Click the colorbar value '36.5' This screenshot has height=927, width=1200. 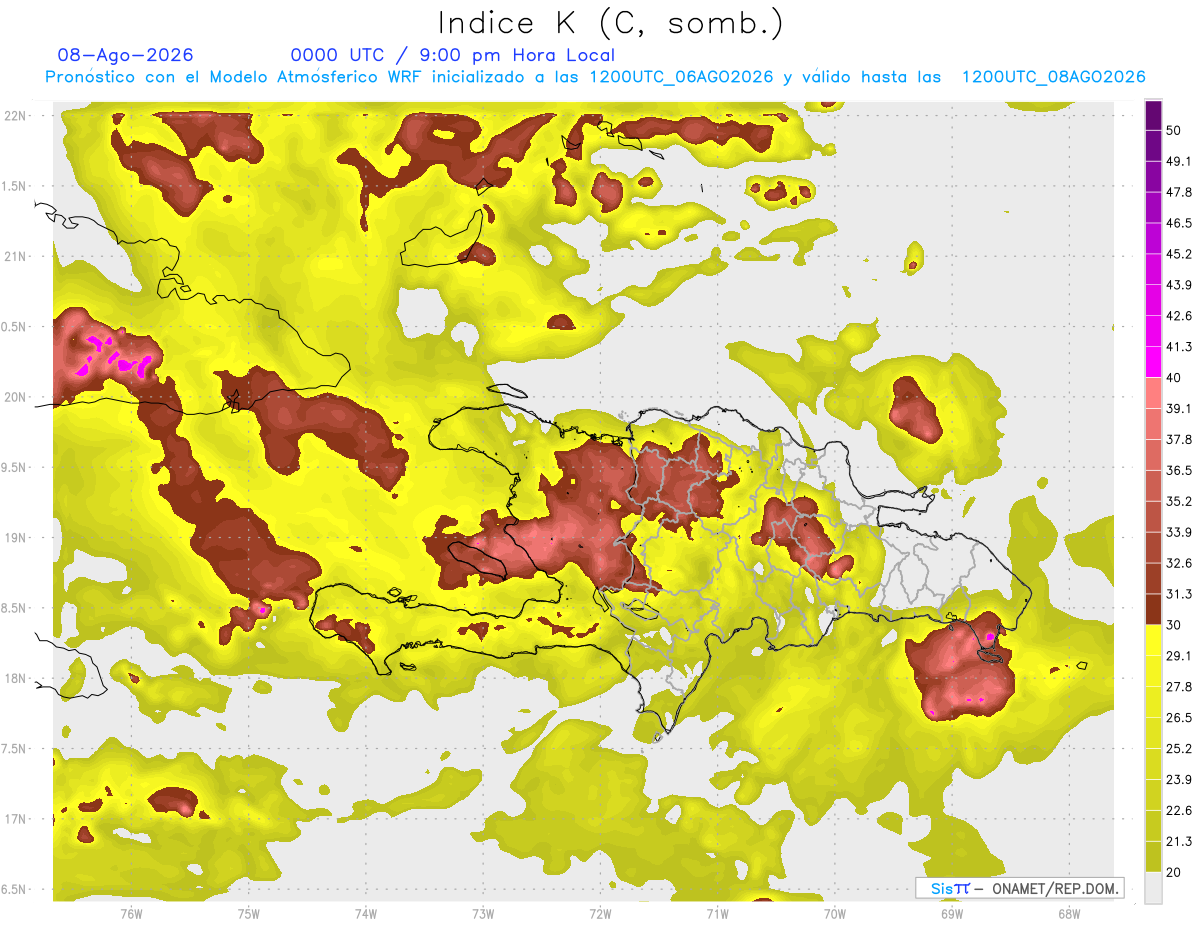1180,470
